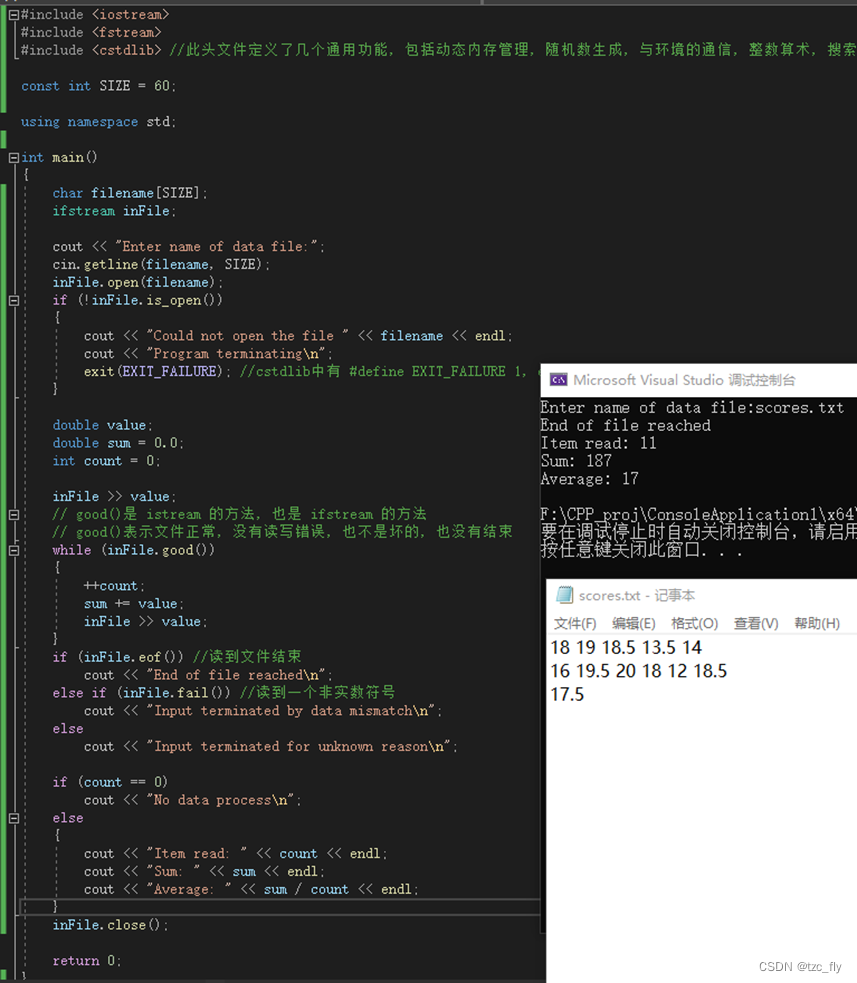857x983 pixels.
Task: Click the 'char filename[SIZE];' declaration
Action: (130, 193)
